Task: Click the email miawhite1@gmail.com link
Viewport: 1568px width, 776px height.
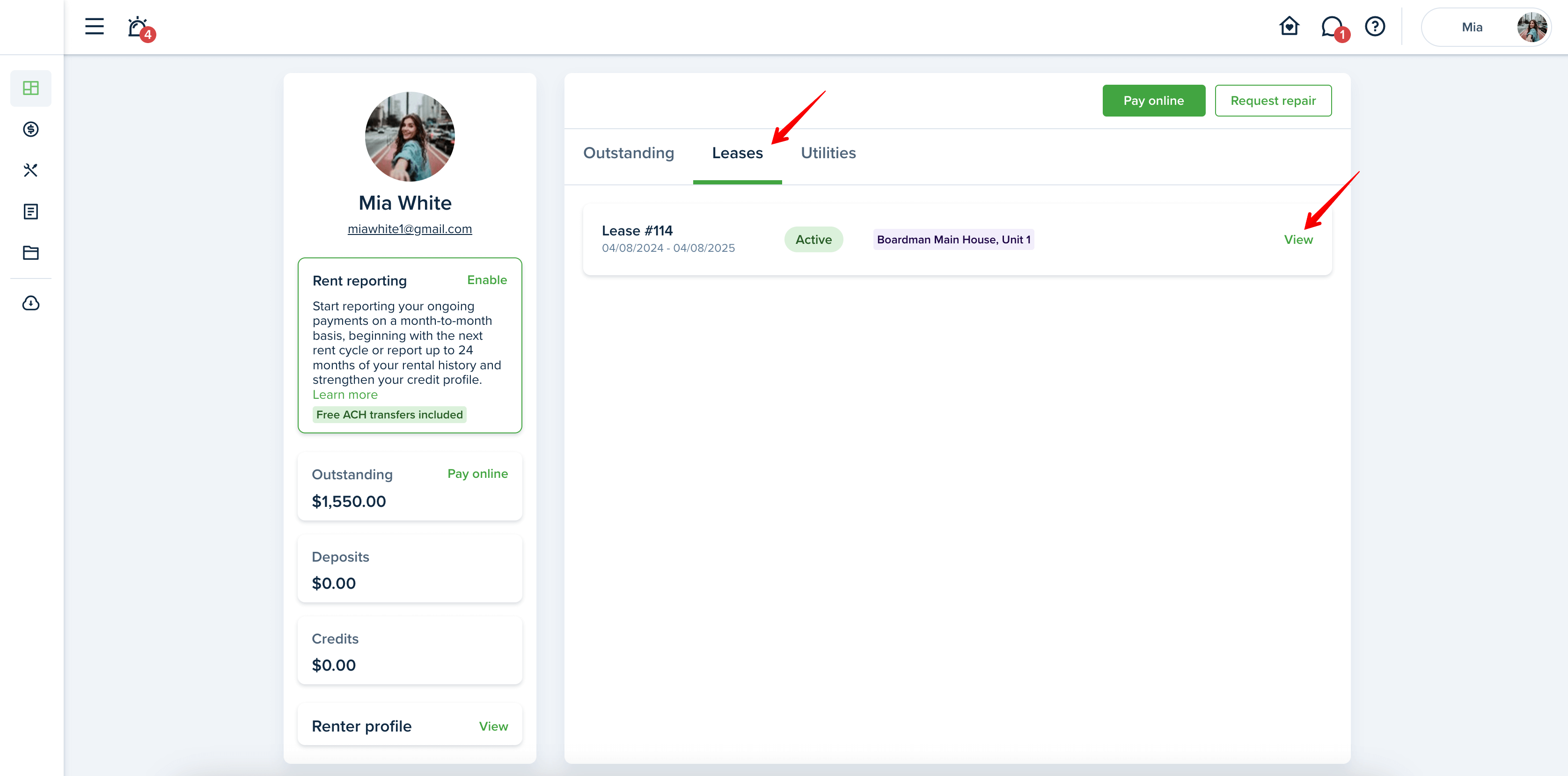Action: tap(410, 229)
